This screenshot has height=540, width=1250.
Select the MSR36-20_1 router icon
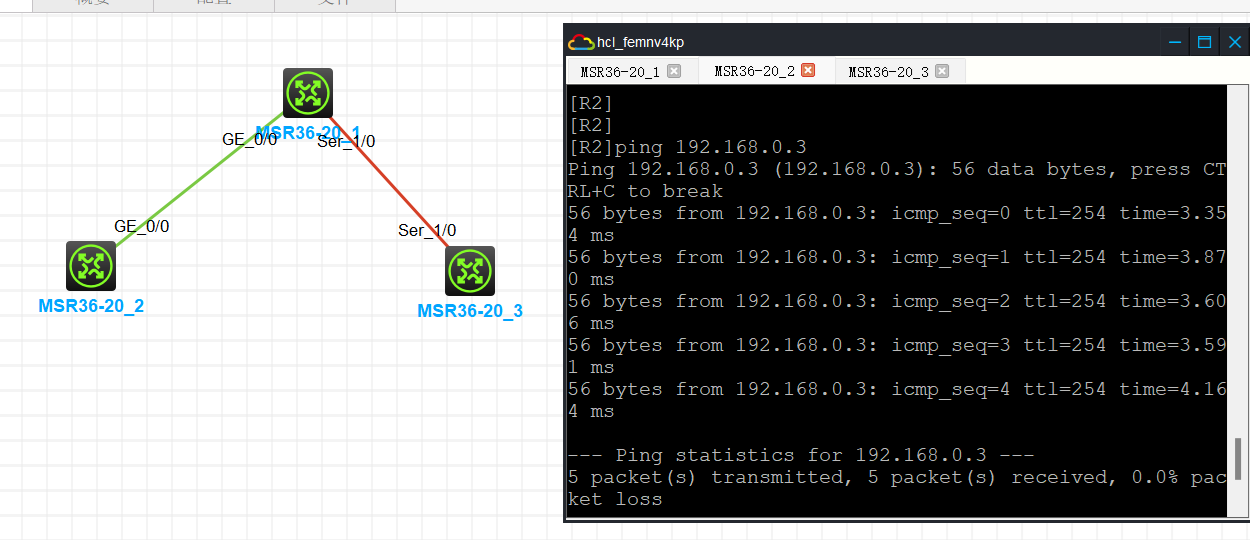tap(307, 93)
